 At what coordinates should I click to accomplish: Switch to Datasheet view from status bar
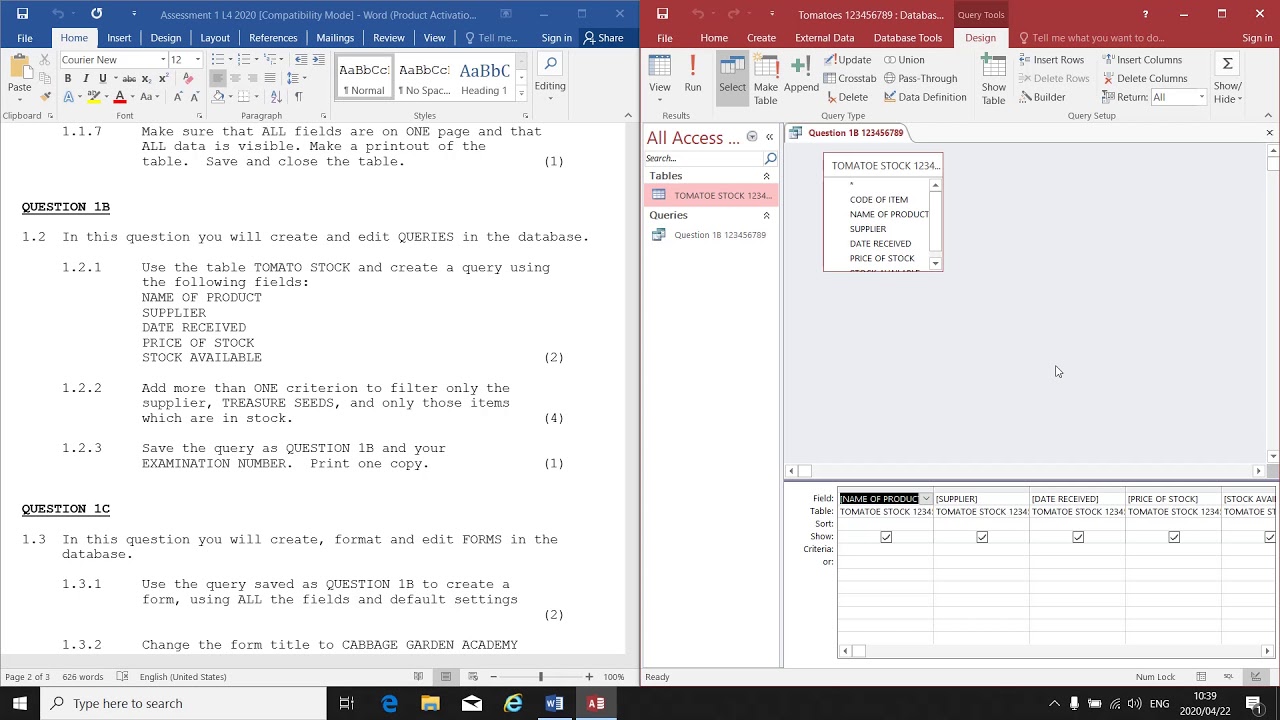coord(1201,677)
